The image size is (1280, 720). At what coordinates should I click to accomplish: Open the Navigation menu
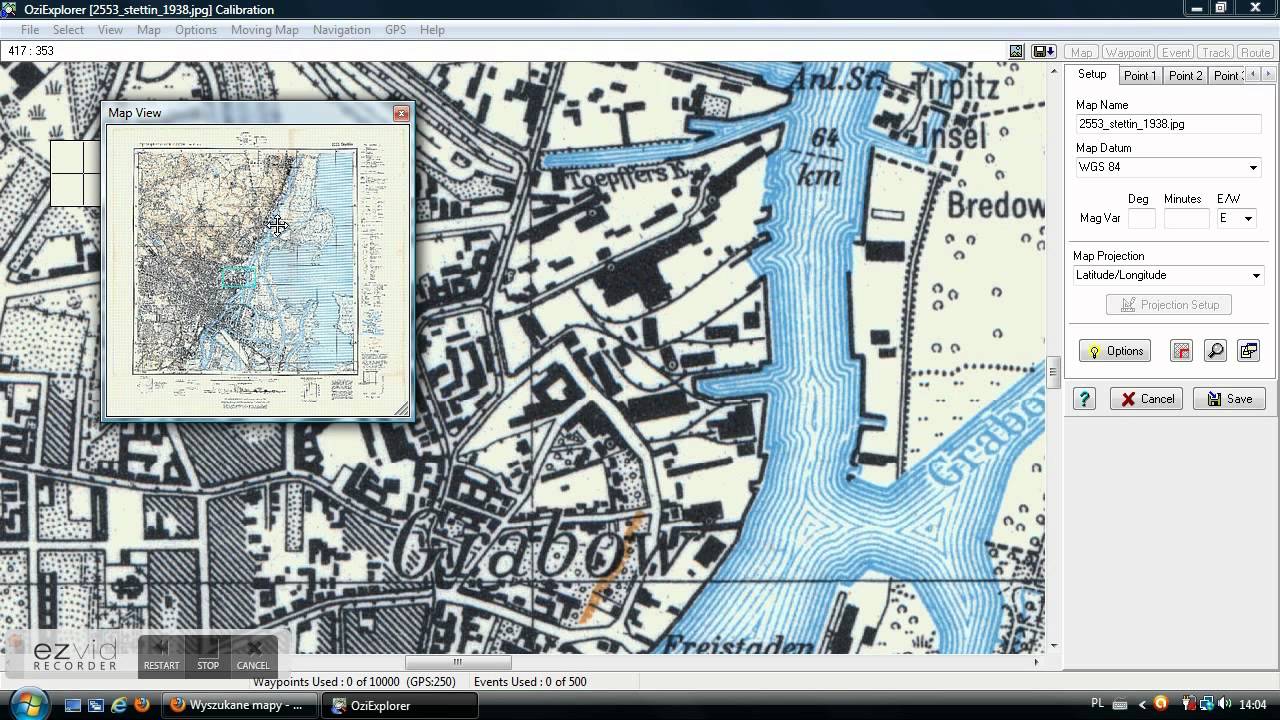point(342,30)
